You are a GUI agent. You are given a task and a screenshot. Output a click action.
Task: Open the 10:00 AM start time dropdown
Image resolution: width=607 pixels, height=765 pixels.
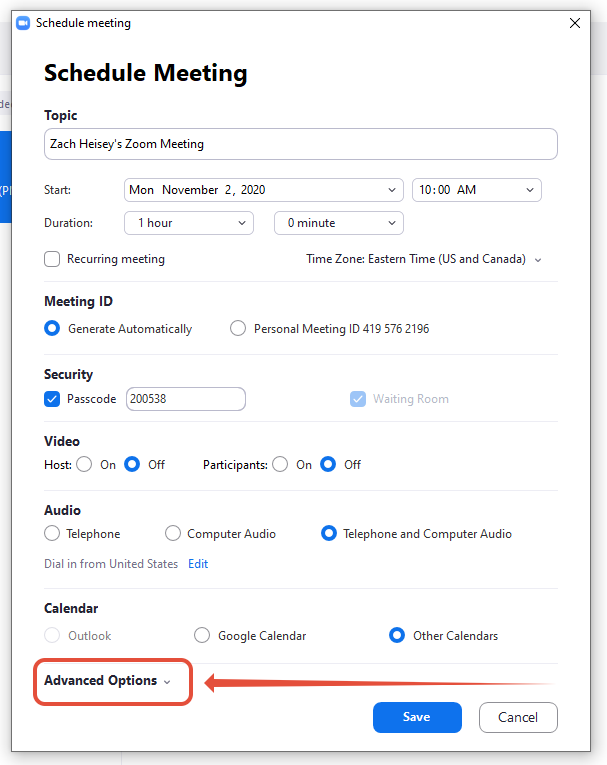point(477,190)
